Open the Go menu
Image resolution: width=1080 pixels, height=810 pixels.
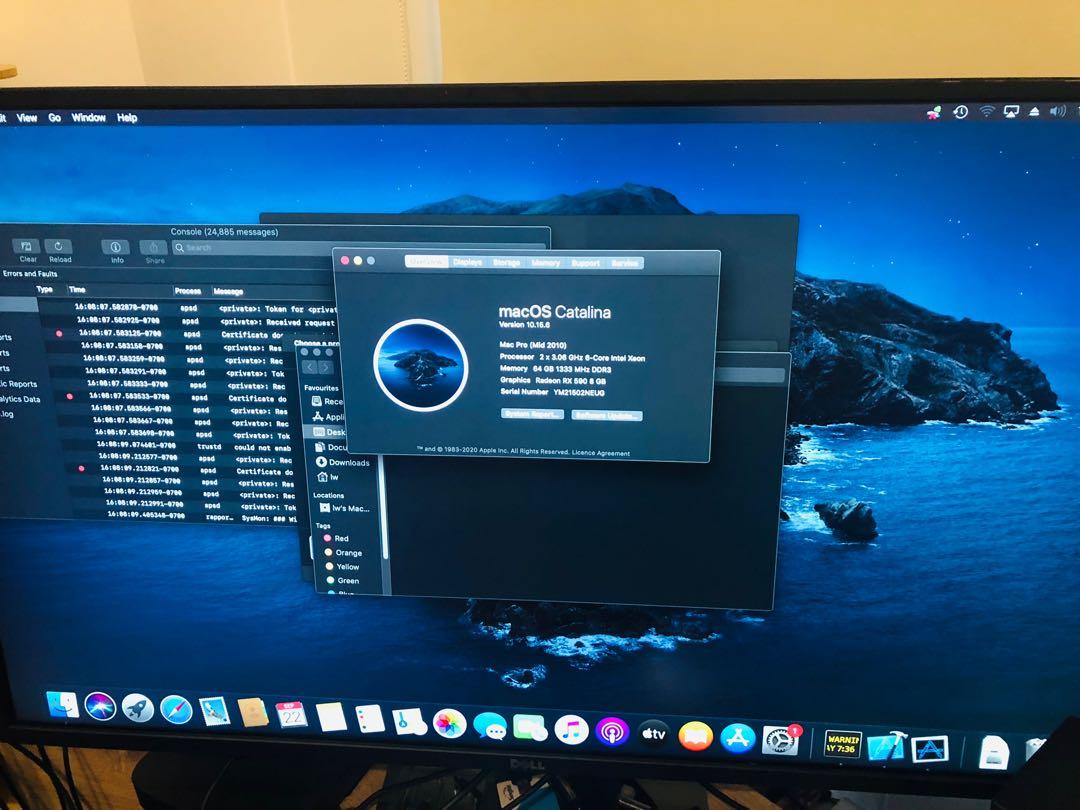click(54, 118)
